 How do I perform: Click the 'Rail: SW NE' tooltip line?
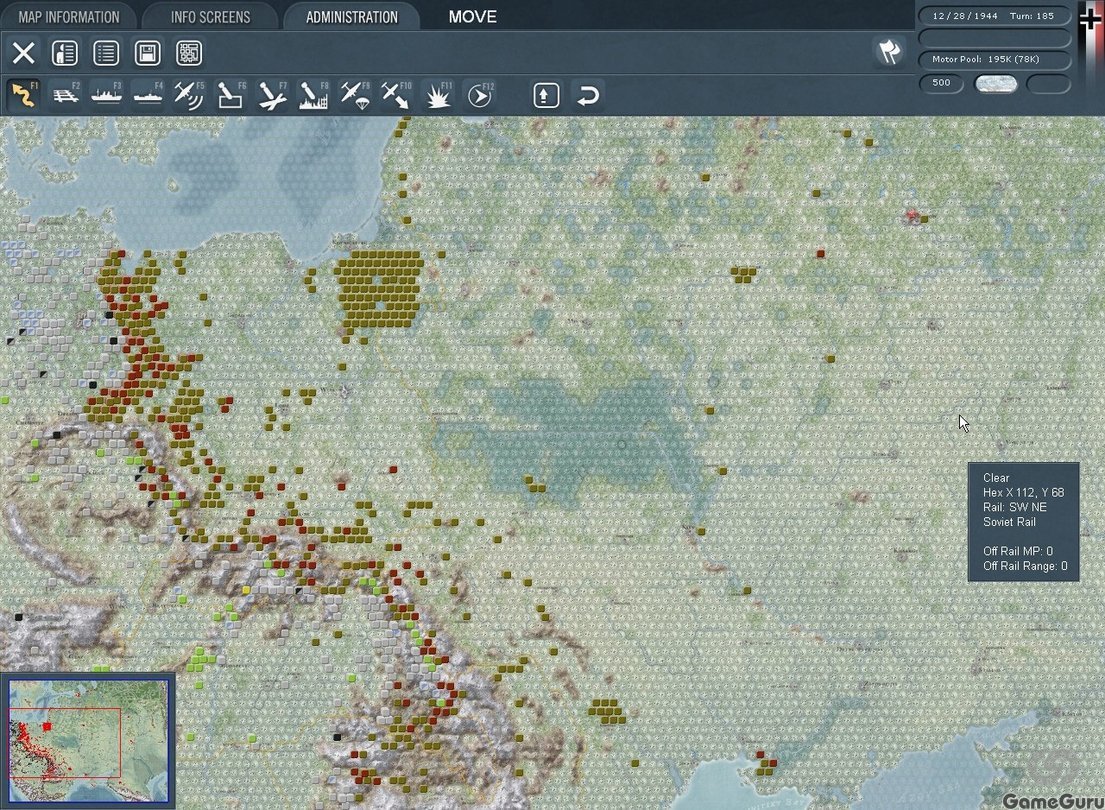tap(1015, 507)
